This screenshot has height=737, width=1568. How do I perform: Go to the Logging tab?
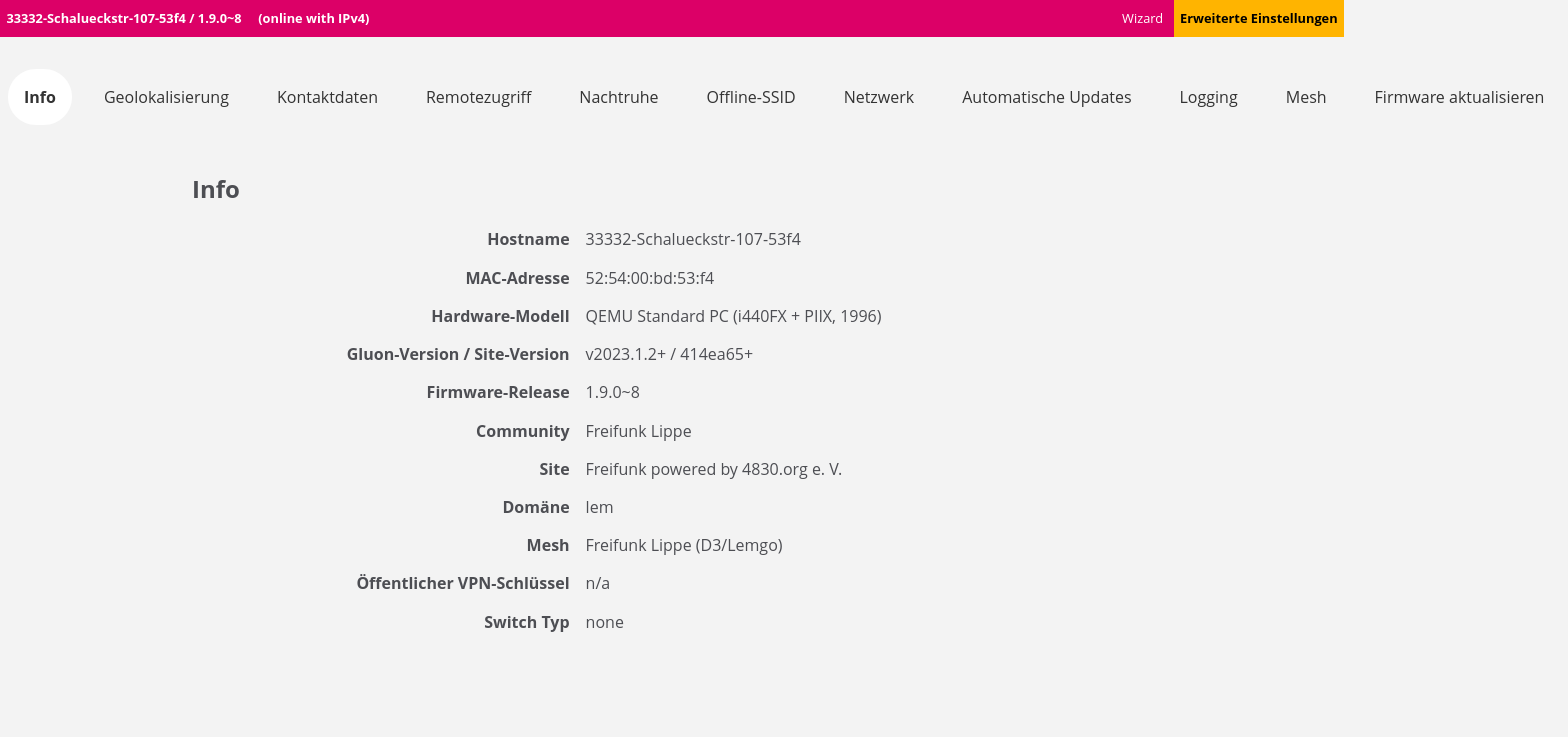[x=1208, y=97]
